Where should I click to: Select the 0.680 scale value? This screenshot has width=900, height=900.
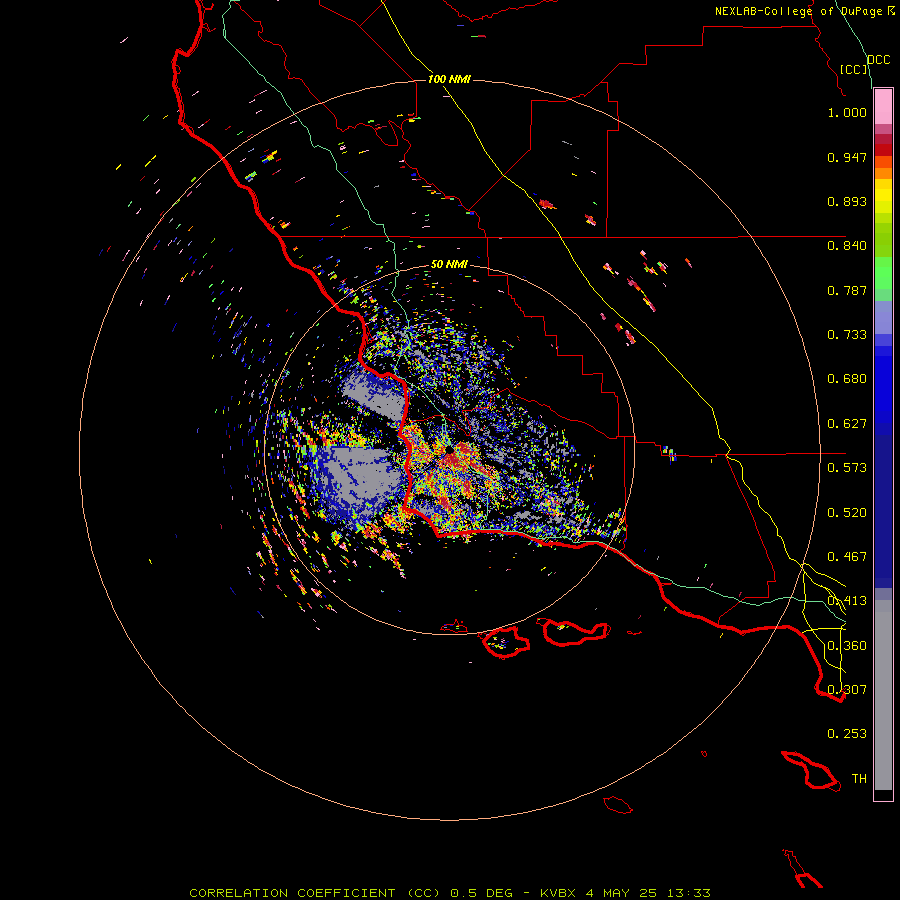(x=847, y=379)
